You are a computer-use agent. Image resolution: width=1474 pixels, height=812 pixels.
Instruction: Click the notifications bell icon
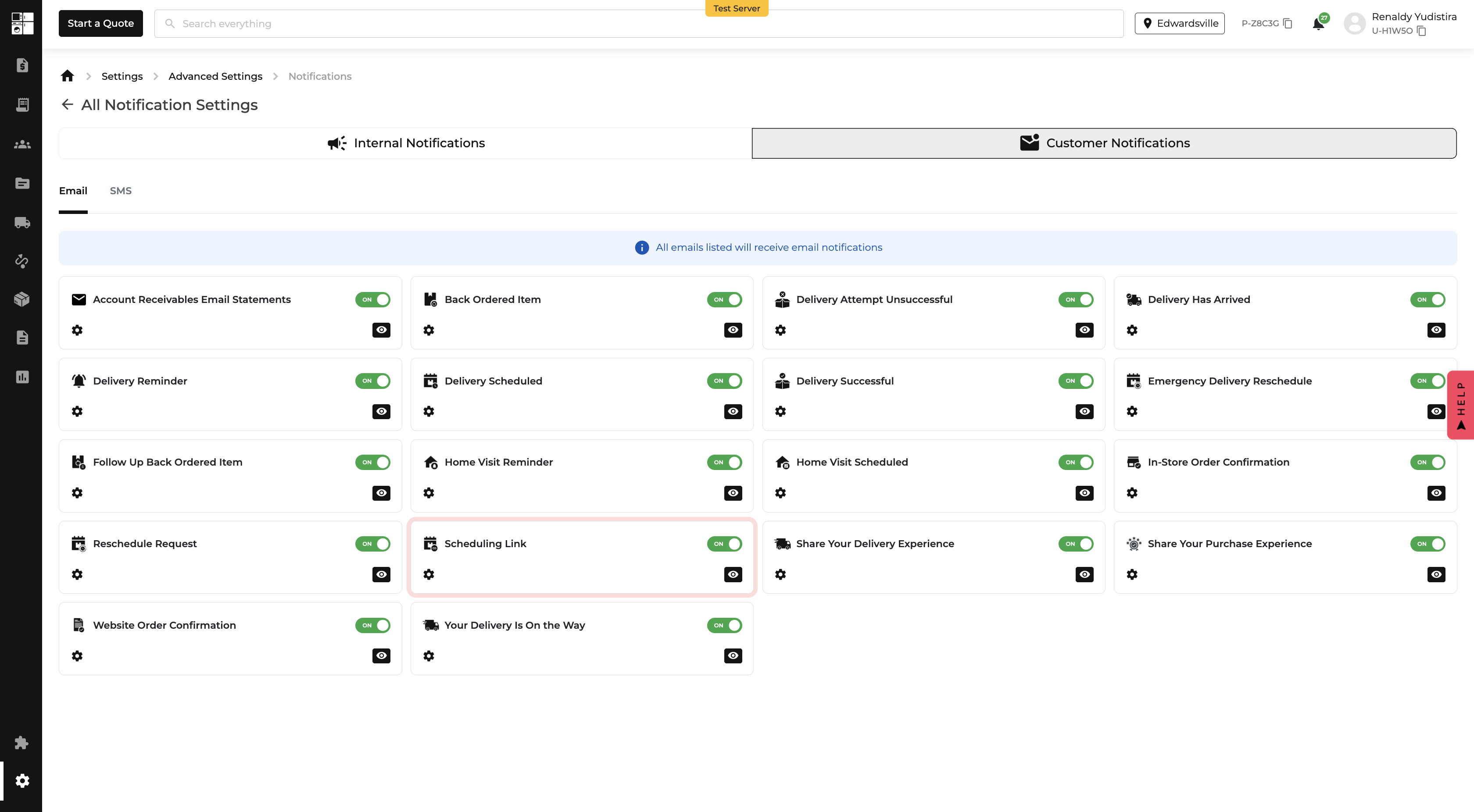coord(1318,23)
